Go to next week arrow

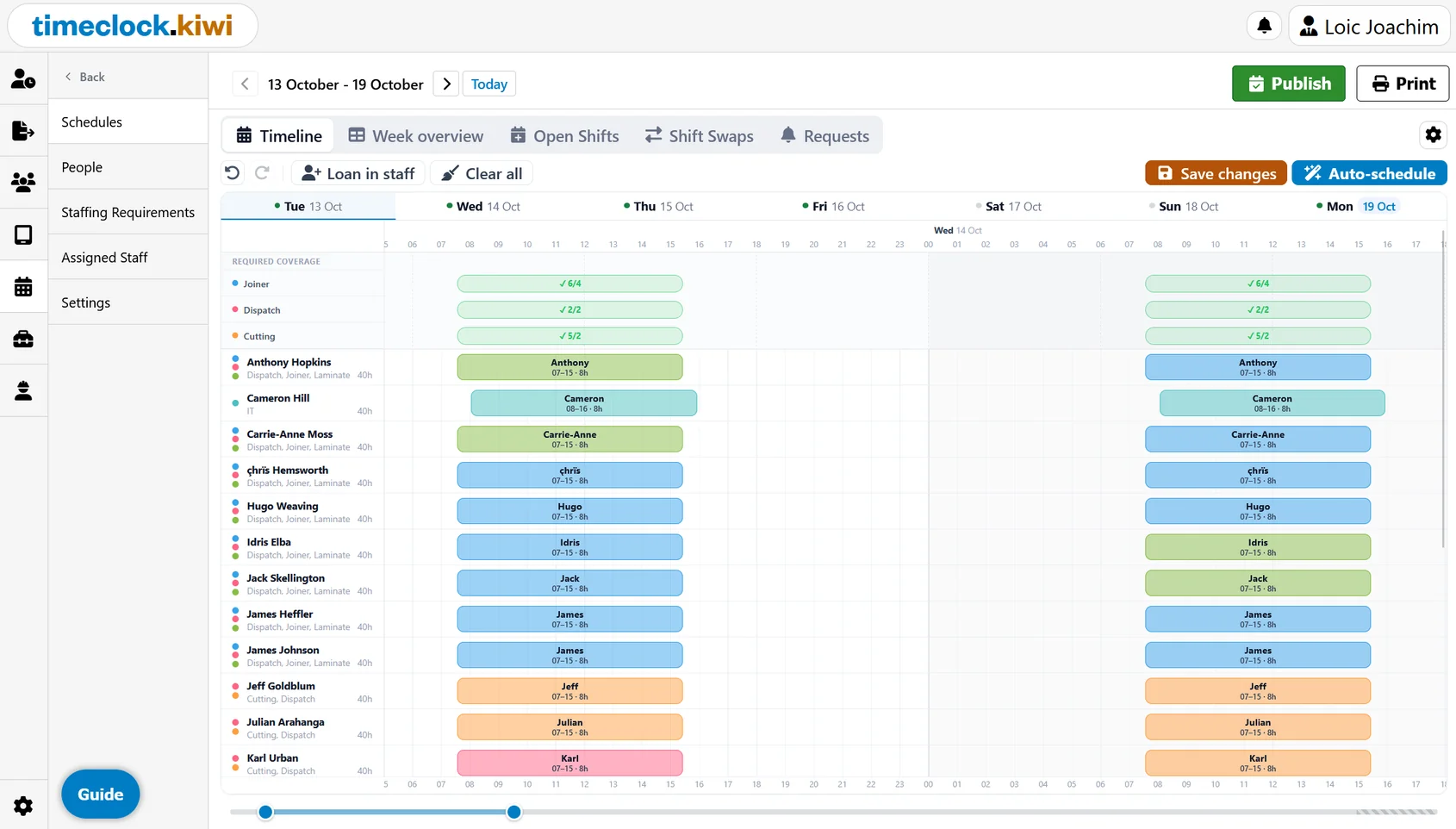[446, 84]
